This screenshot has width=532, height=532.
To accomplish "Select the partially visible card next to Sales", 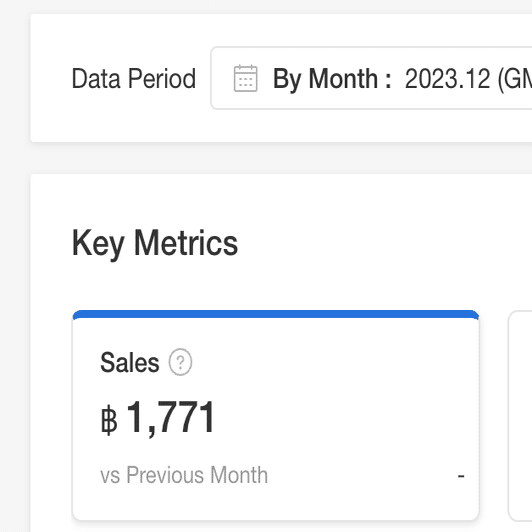I will [x=520, y=416].
